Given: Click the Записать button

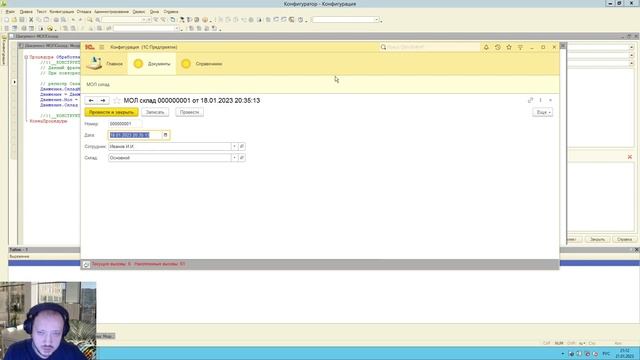Looking at the screenshot, I should pos(155,112).
